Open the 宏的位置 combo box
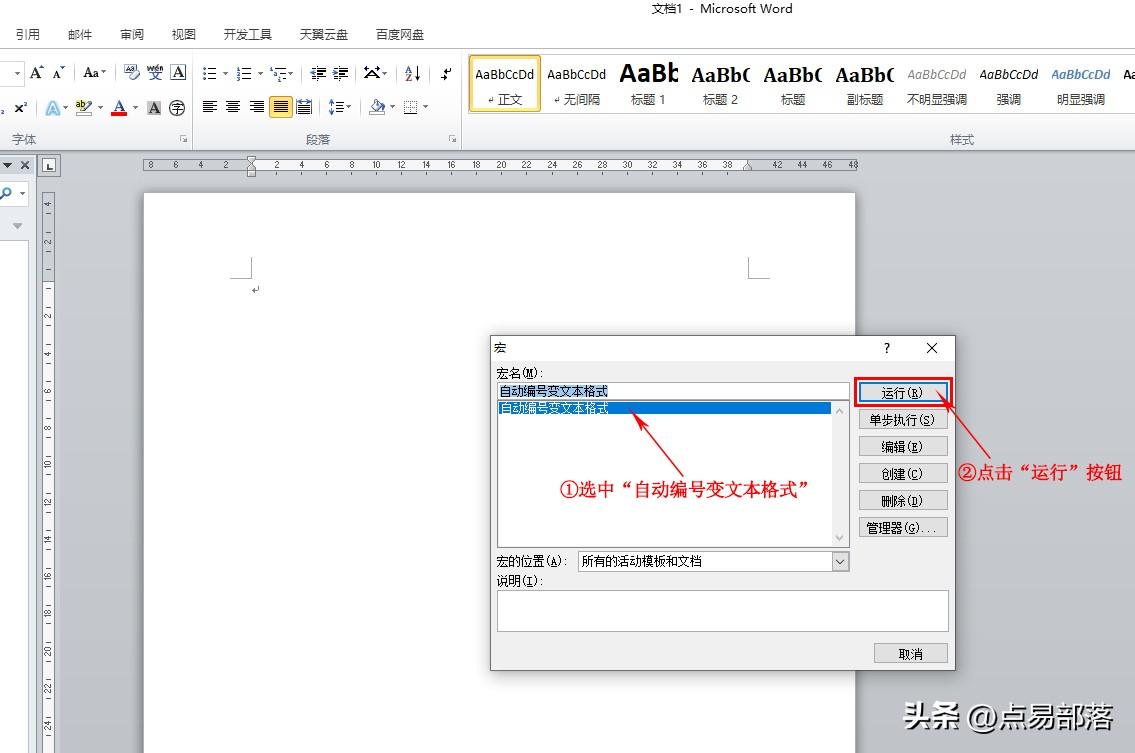 coord(713,561)
